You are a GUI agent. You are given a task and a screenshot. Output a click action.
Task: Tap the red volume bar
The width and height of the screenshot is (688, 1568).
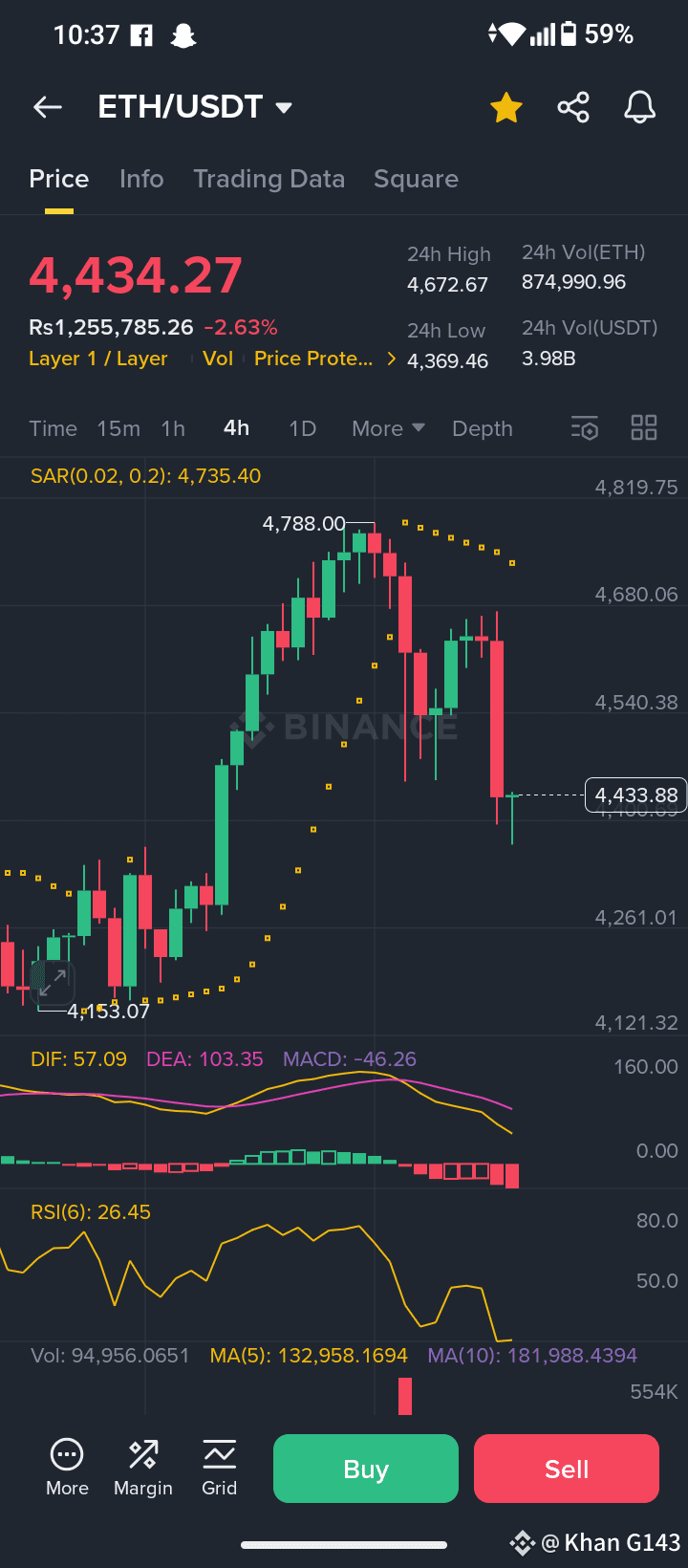(405, 1396)
